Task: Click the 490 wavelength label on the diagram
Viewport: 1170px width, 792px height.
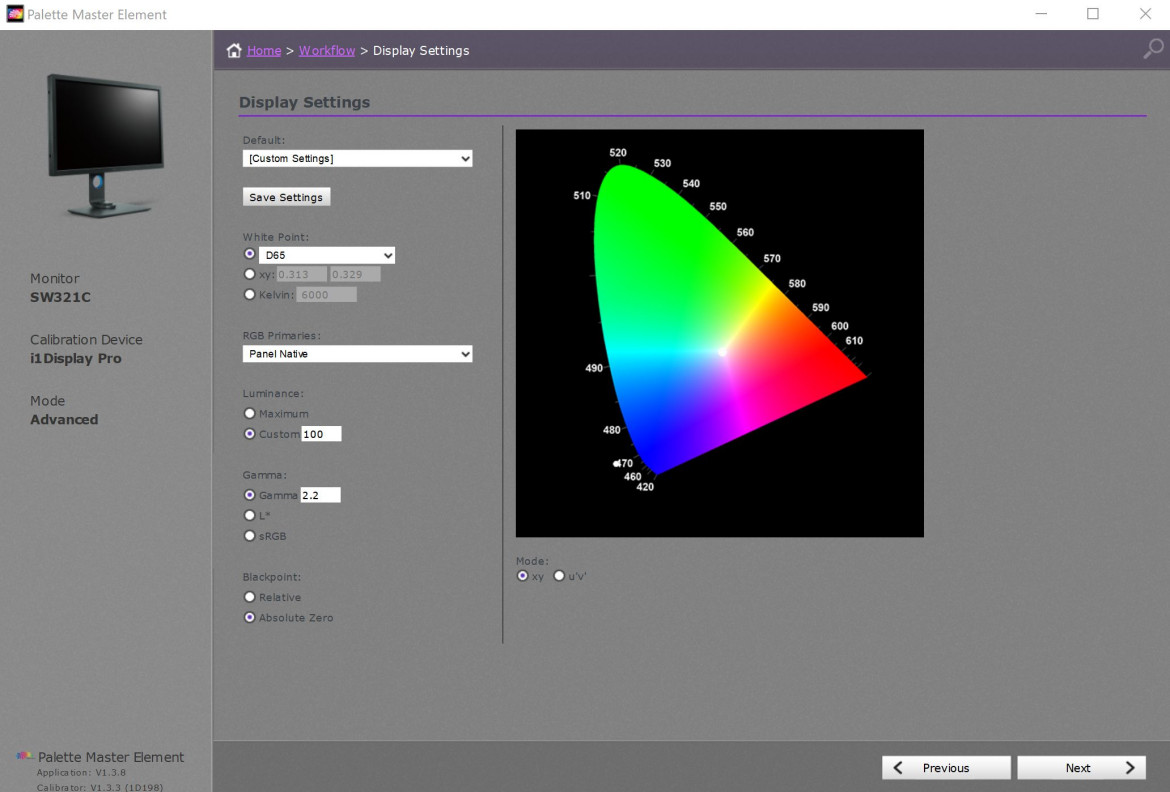Action: pos(594,368)
